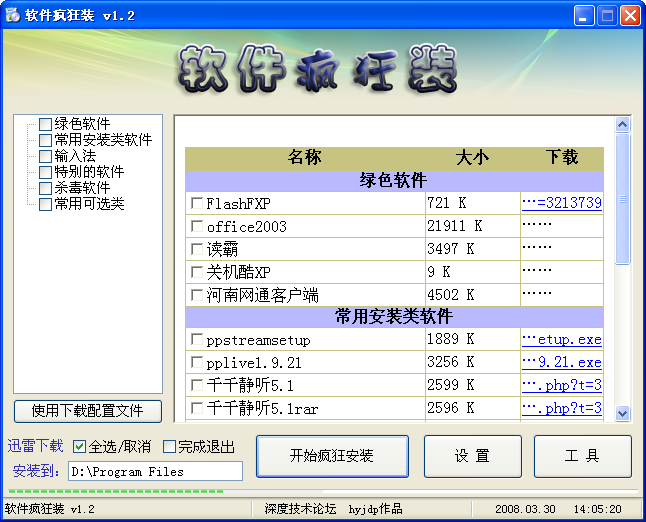This screenshot has height=522, width=646.
Task: Click the list scrollbar up arrow
Action: pyautogui.click(x=623, y=124)
